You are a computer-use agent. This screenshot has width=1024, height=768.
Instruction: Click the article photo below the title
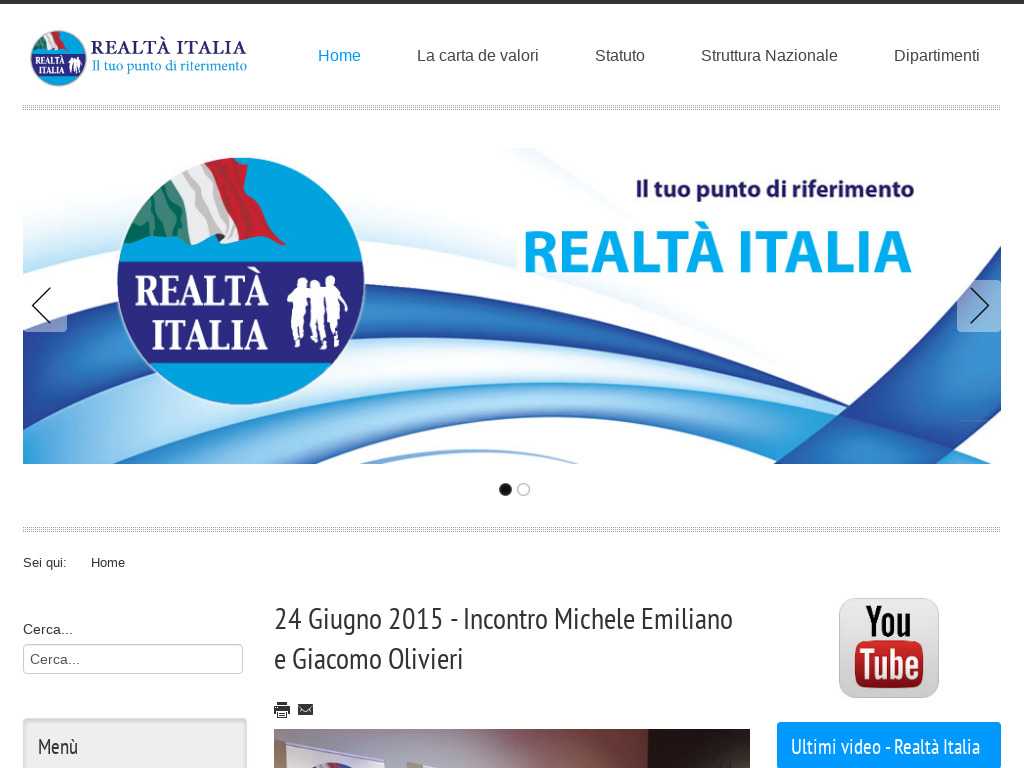click(511, 749)
